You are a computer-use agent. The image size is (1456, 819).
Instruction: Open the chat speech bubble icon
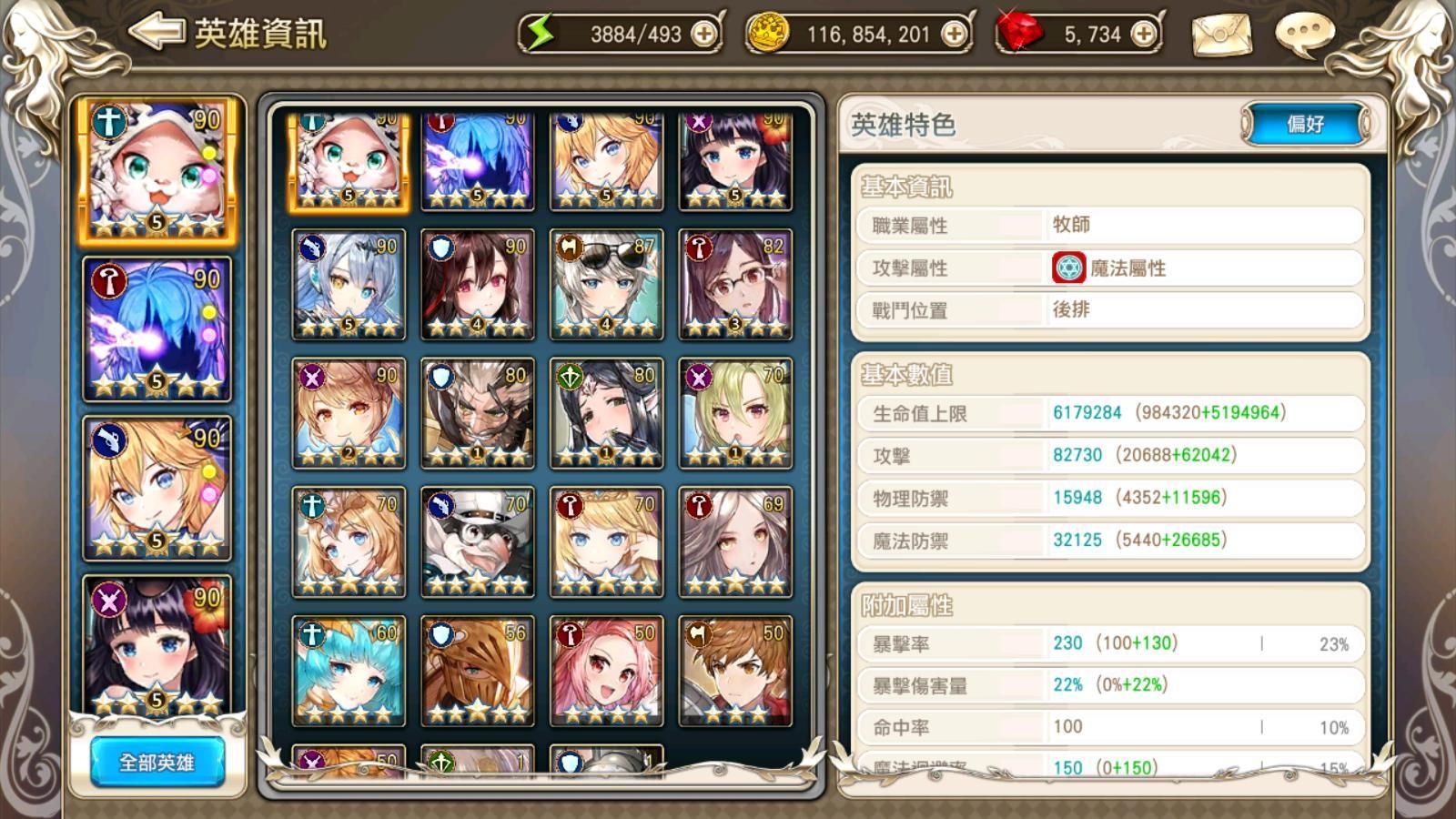click(1304, 35)
